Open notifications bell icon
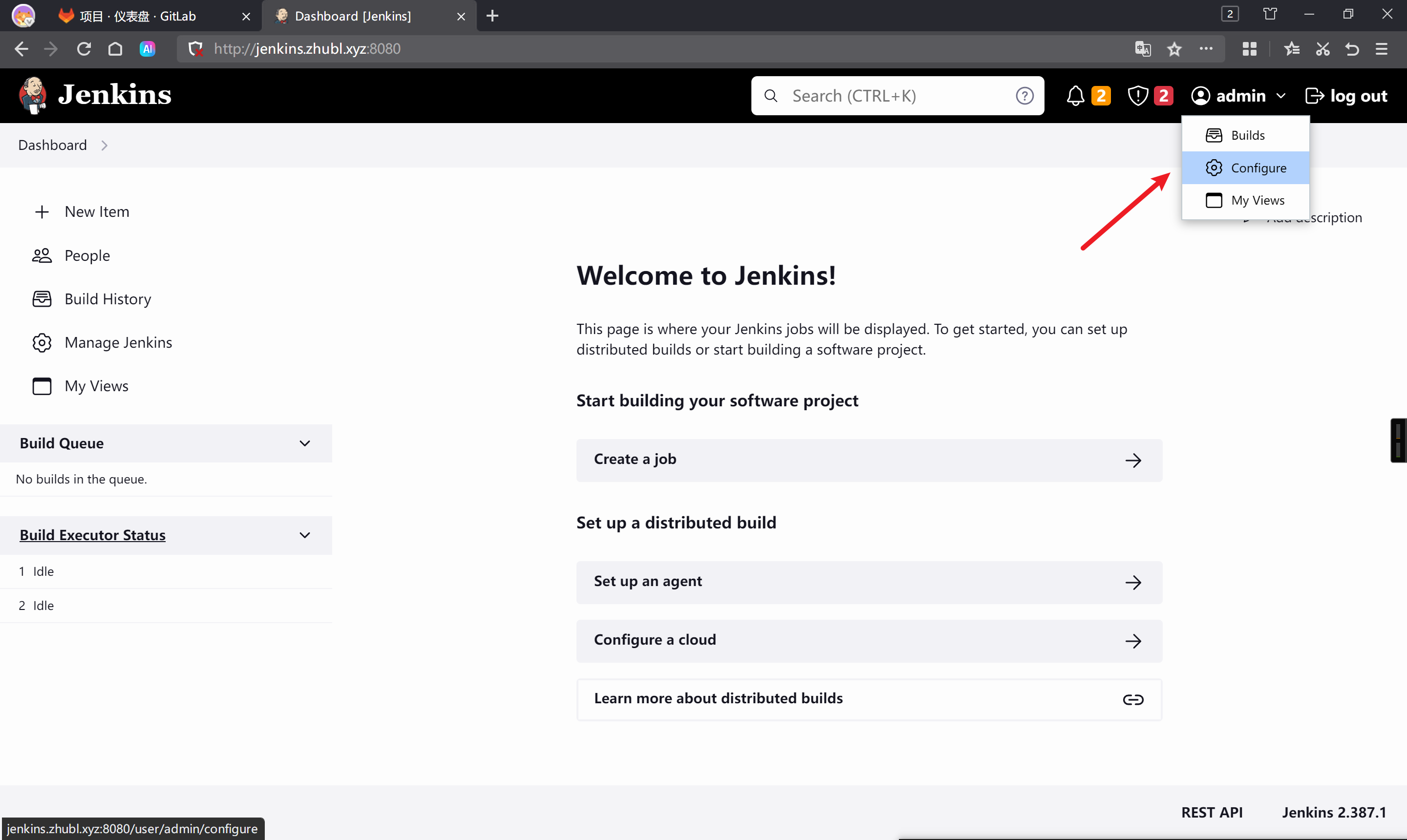This screenshot has width=1407, height=840. click(x=1075, y=96)
